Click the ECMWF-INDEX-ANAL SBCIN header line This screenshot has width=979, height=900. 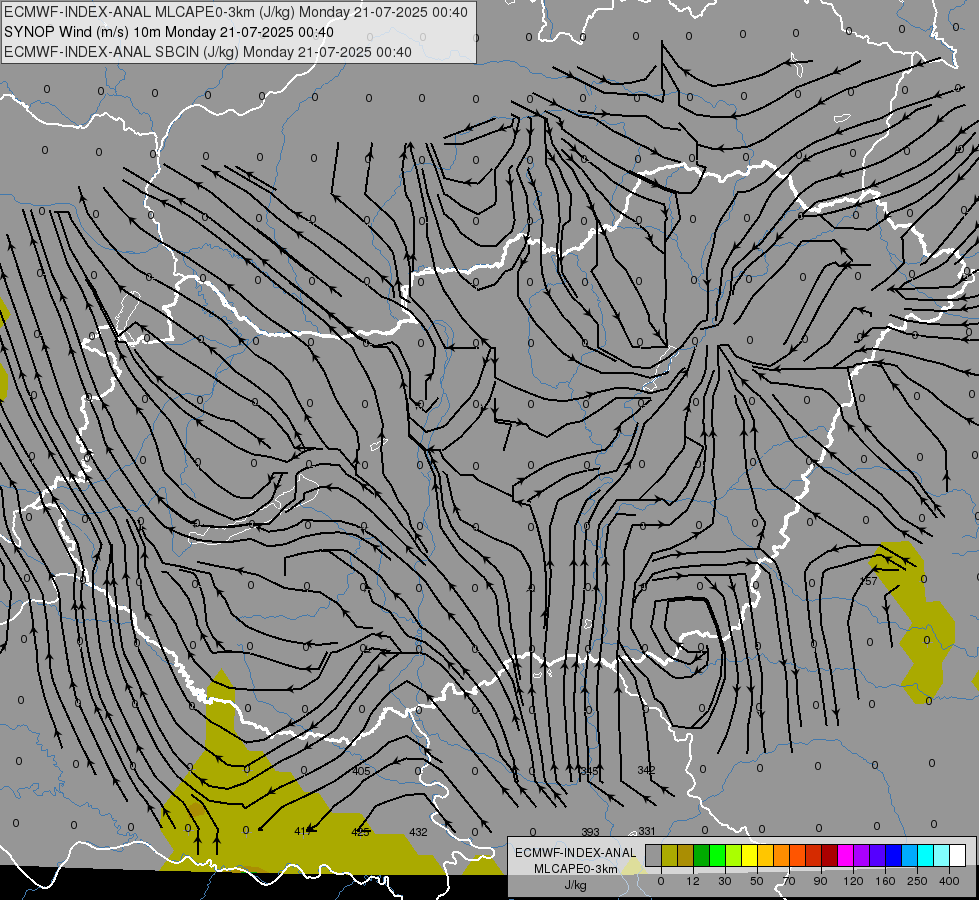point(208,52)
